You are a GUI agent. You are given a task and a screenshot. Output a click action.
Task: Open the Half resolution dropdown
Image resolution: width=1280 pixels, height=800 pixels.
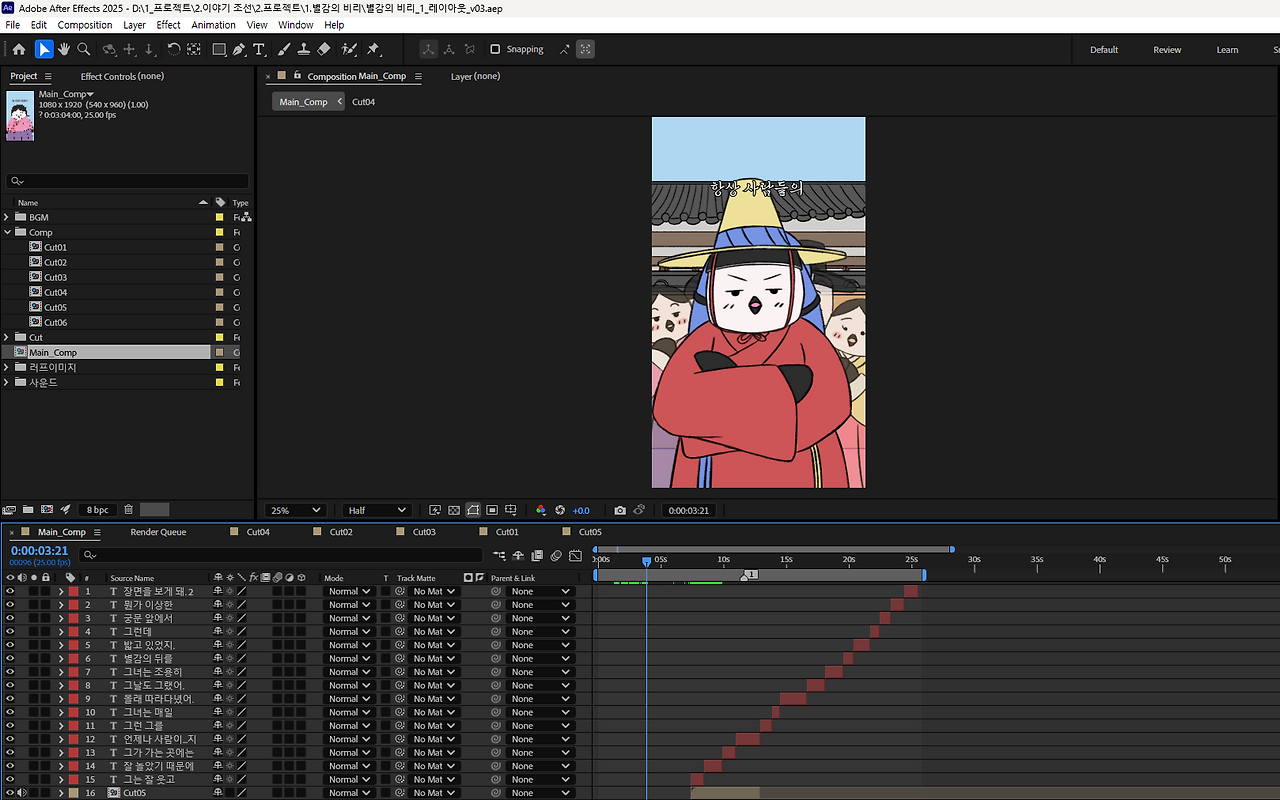pyautogui.click(x=376, y=510)
